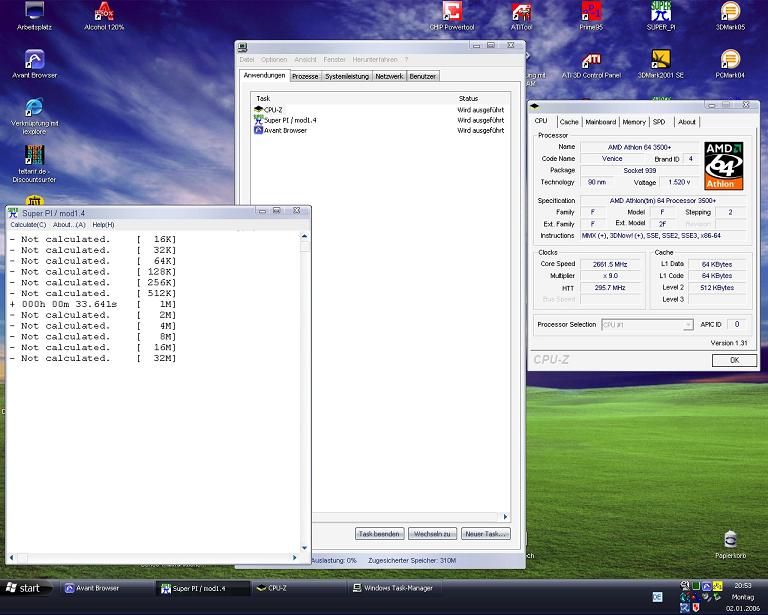
Task: Switch to the SPD tab in CPU-Z
Action: [x=659, y=122]
